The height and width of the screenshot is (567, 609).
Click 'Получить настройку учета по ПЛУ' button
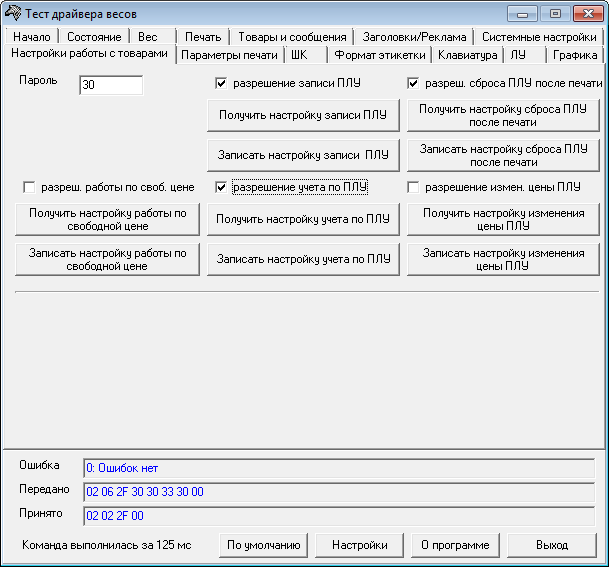(303, 219)
